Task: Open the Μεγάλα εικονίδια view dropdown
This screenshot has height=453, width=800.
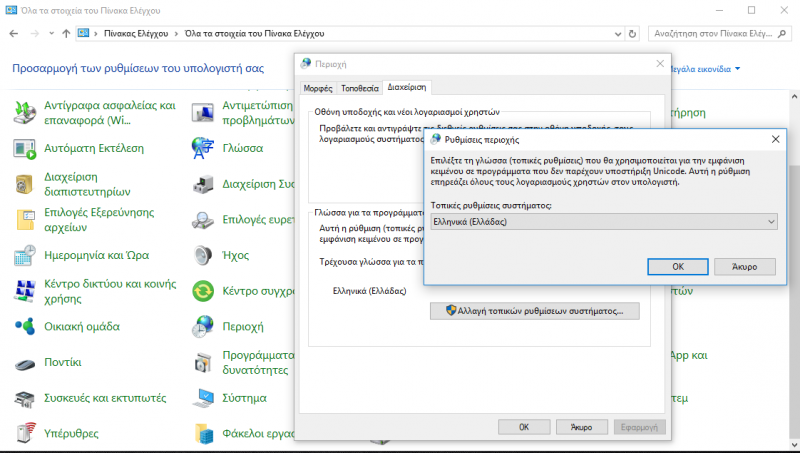Action: [x=738, y=69]
